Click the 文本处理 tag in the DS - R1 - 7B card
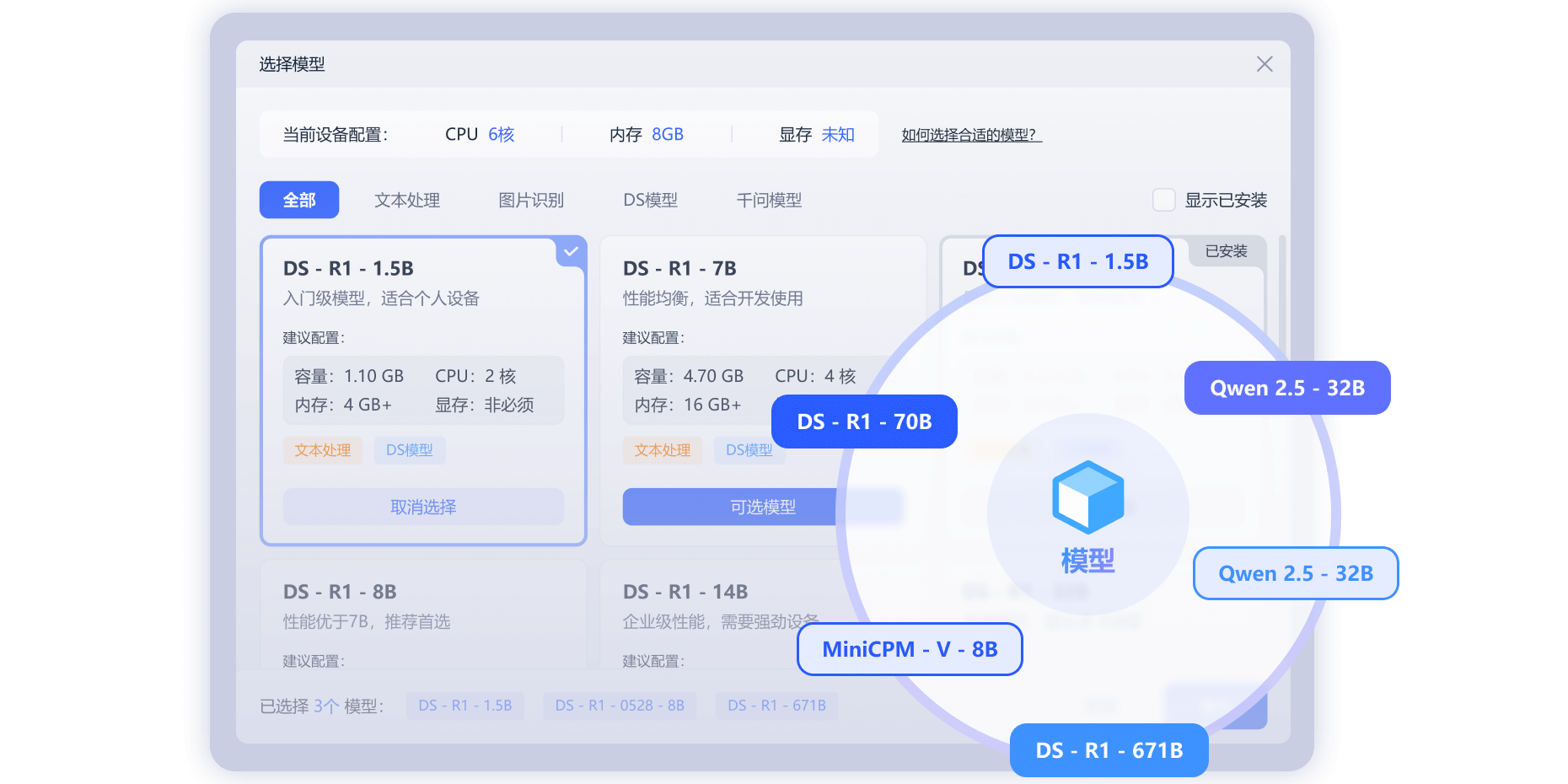This screenshot has width=1568, height=784. (x=663, y=450)
